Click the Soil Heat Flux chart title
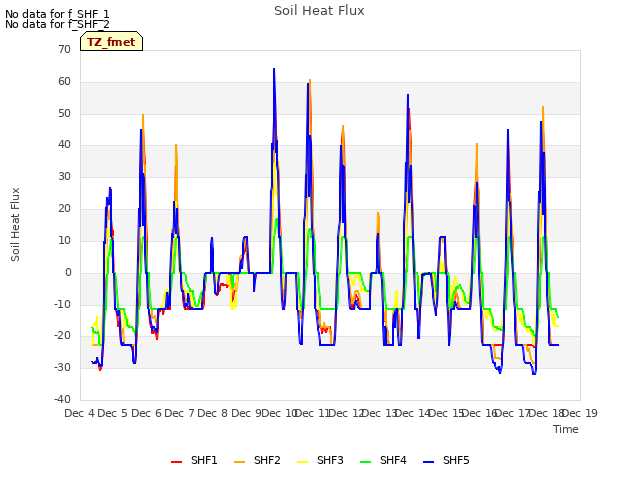 click(x=319, y=11)
